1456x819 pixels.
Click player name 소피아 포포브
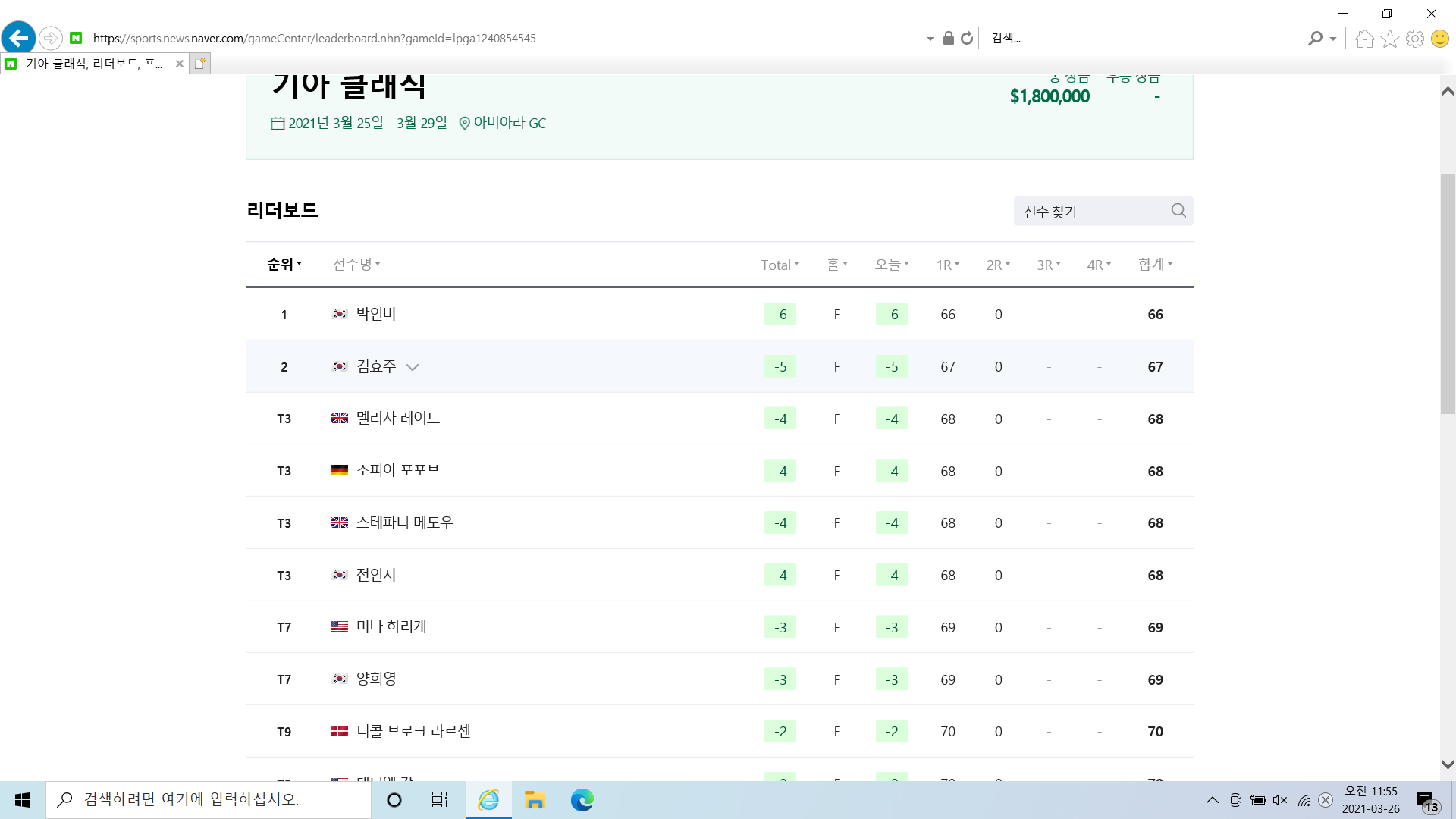[x=398, y=470]
